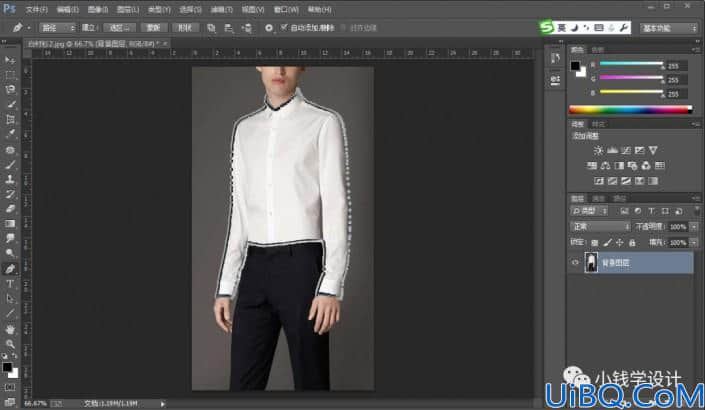Select the Blur tool

point(10,238)
